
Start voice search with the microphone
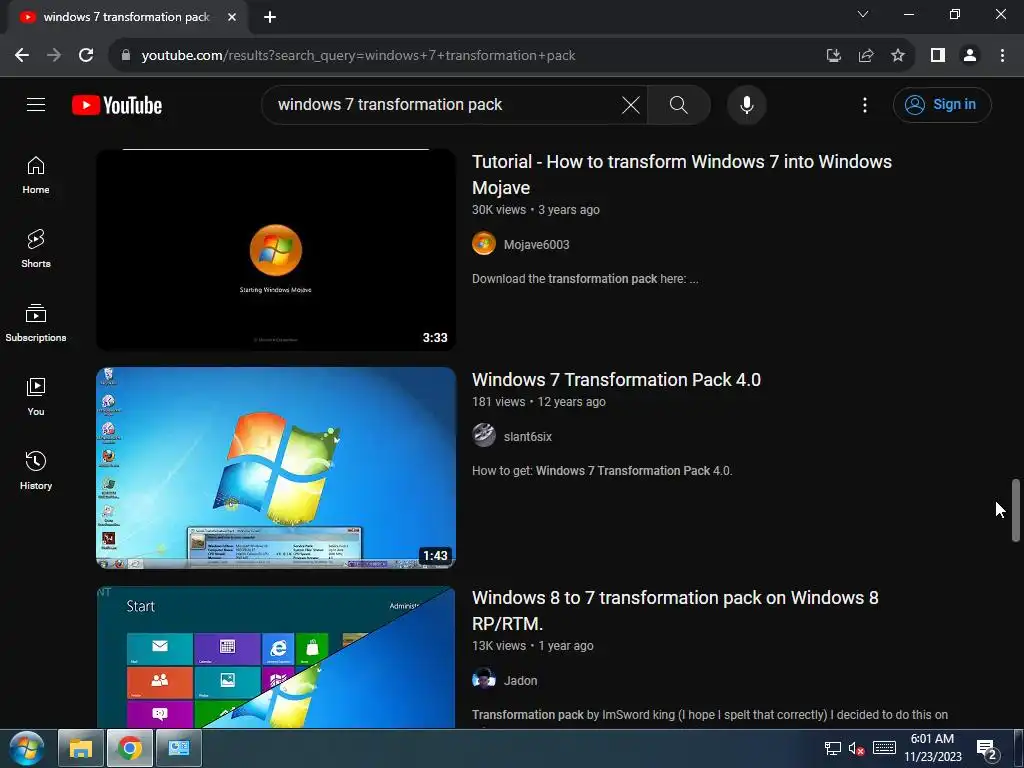746,104
